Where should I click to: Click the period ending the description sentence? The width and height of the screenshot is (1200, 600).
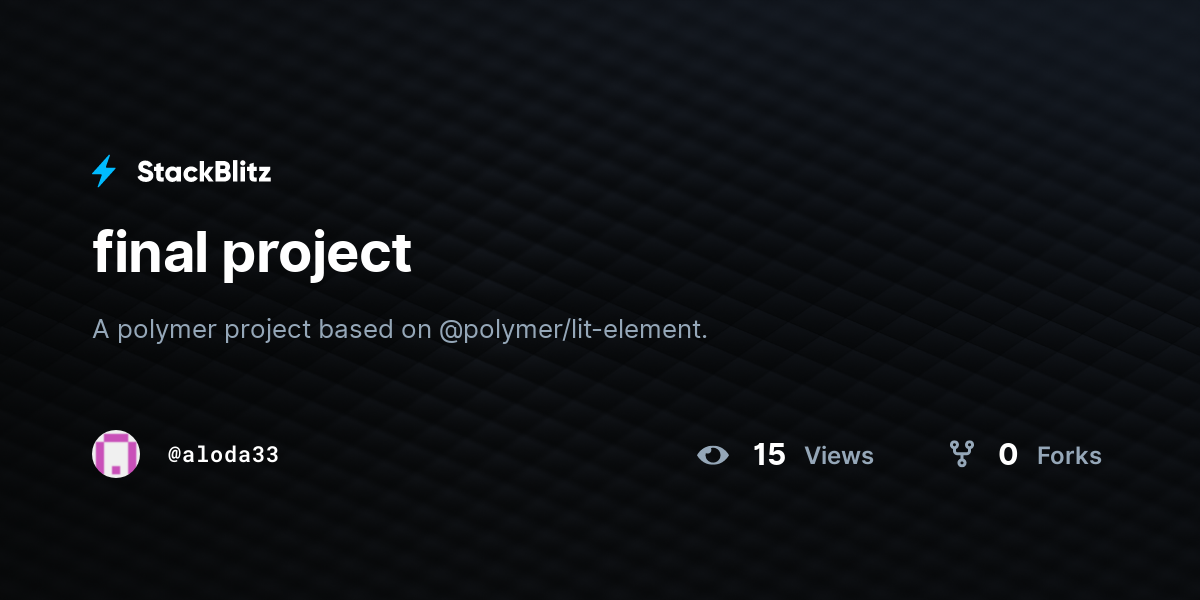tap(704, 338)
